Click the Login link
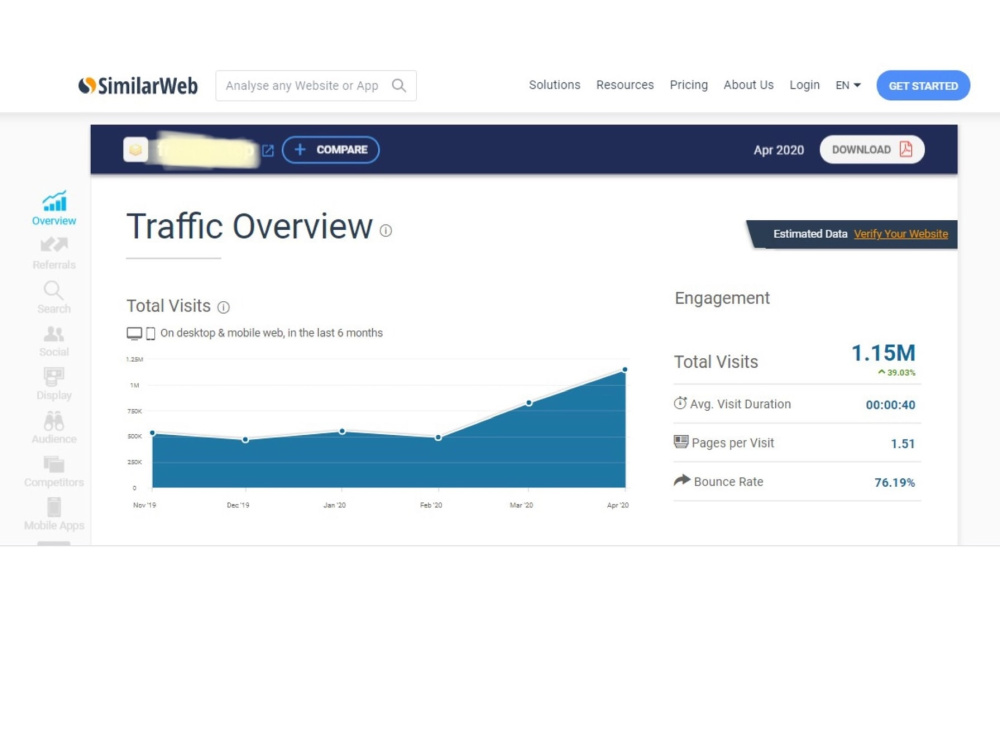Viewport: 1000px width, 750px height. tap(804, 85)
